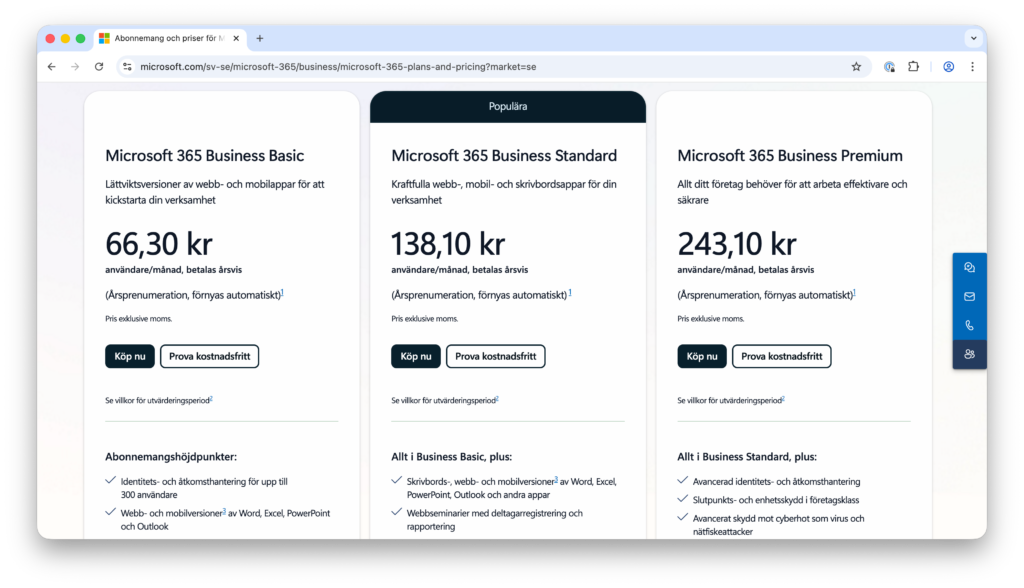Open the chat icon in the floating contact sidebar

click(969, 268)
